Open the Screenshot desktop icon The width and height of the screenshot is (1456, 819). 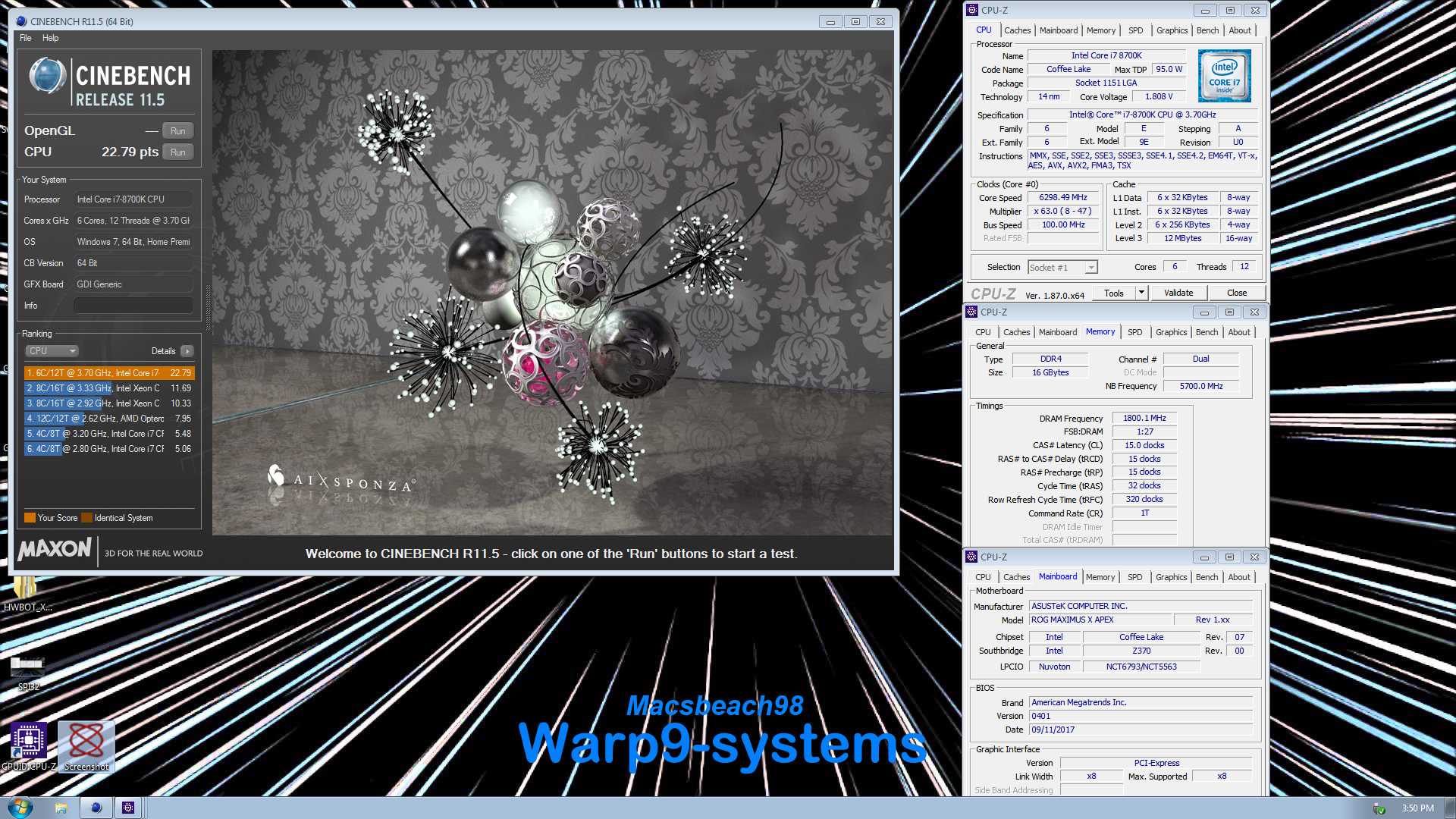[x=86, y=746]
